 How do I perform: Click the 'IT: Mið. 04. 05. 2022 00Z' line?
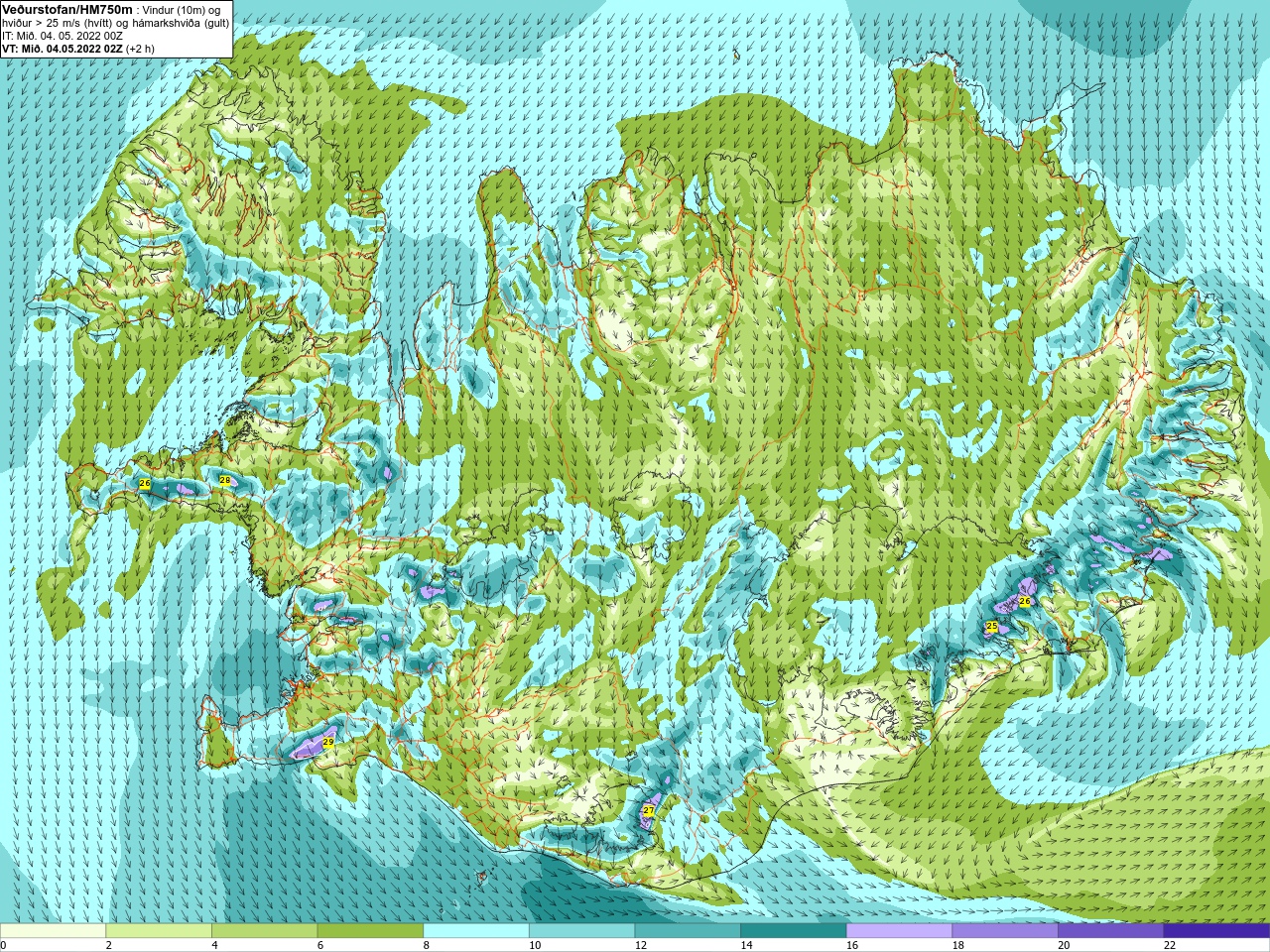tap(63, 36)
